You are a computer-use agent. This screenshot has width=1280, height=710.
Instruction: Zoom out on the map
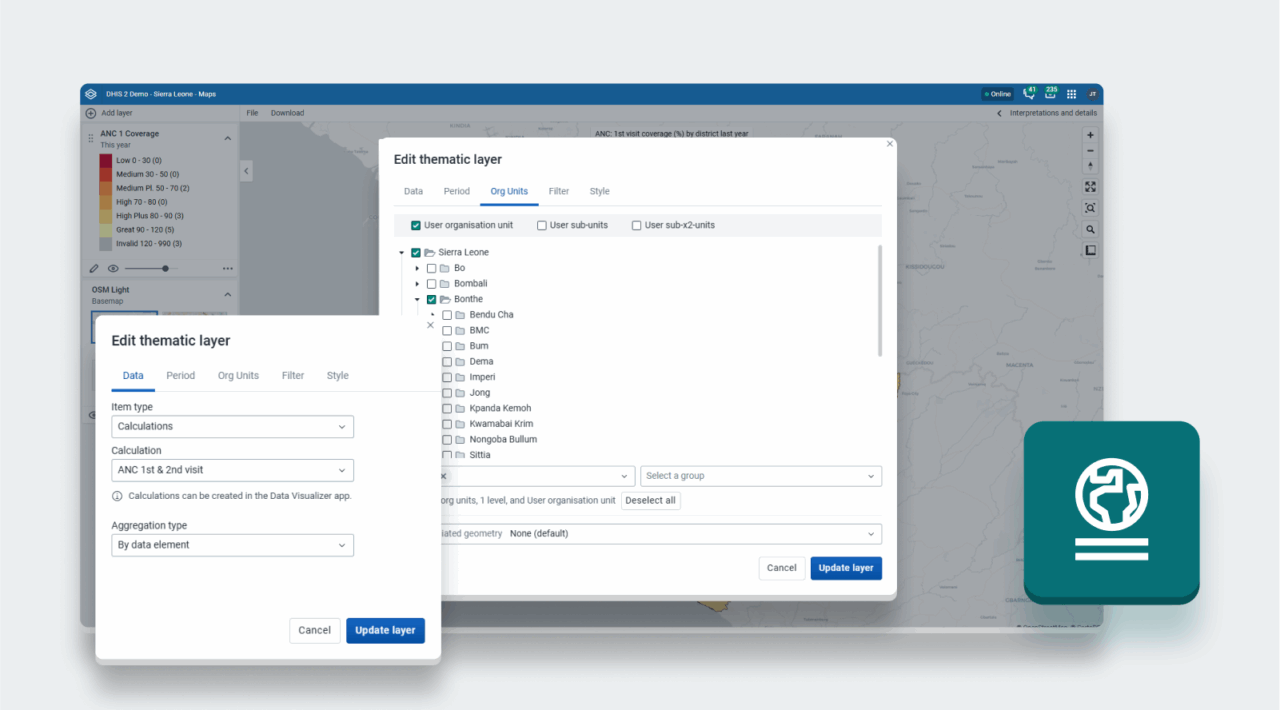1090,151
